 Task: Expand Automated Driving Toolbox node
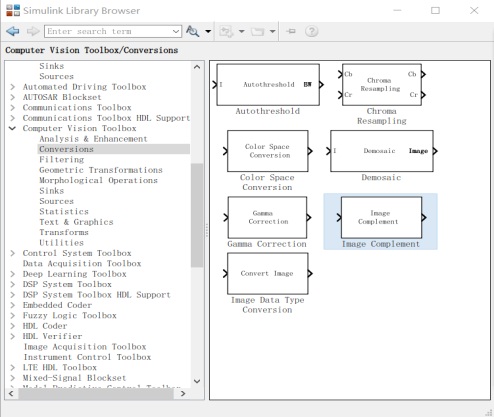coord(13,87)
